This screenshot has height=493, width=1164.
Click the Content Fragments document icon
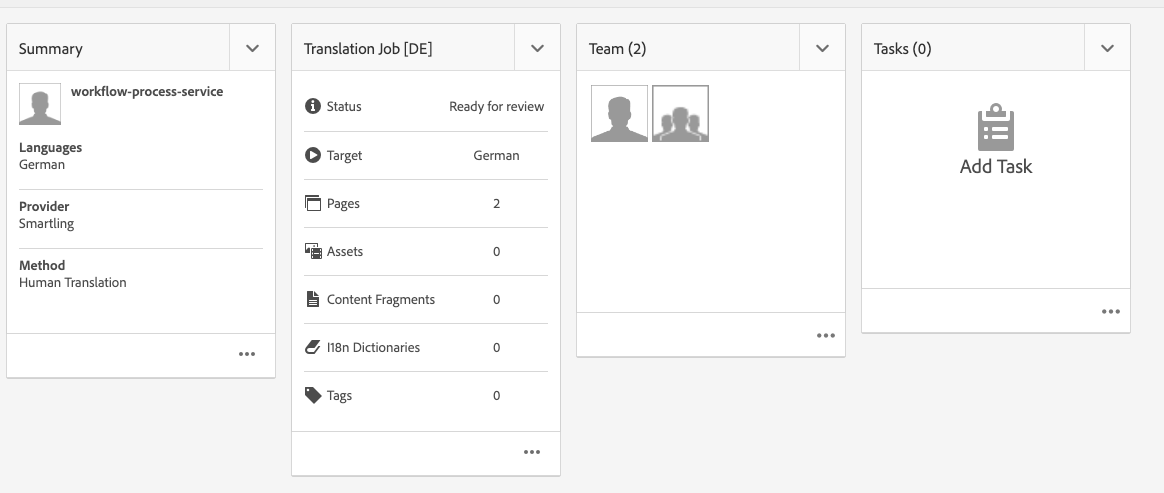coord(313,299)
